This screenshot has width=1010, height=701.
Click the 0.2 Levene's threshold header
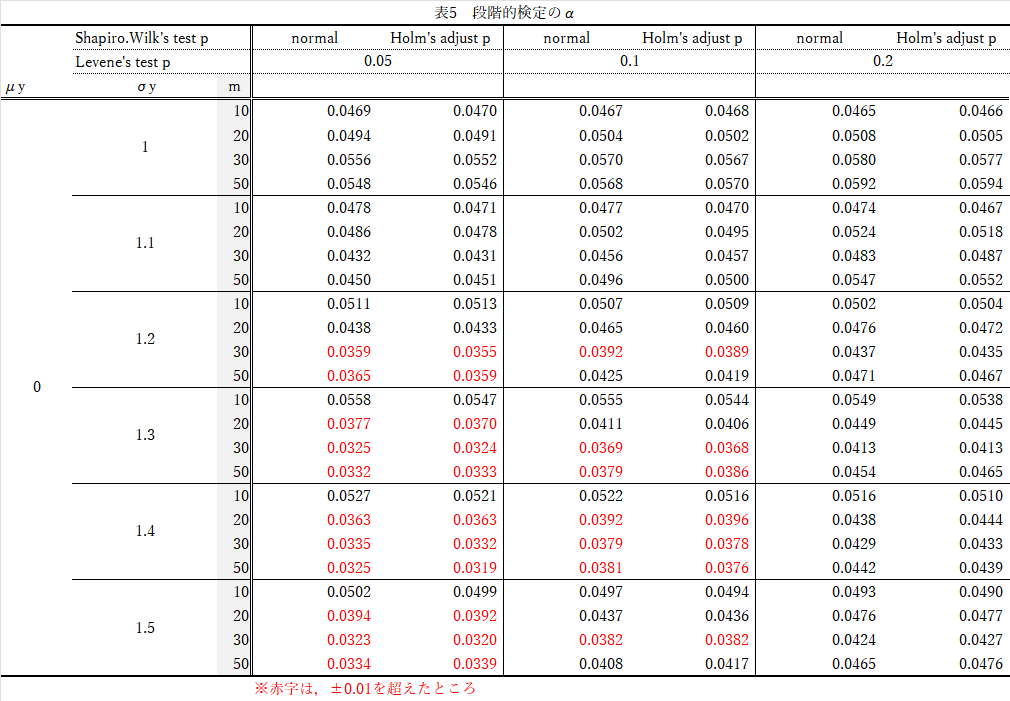click(882, 61)
